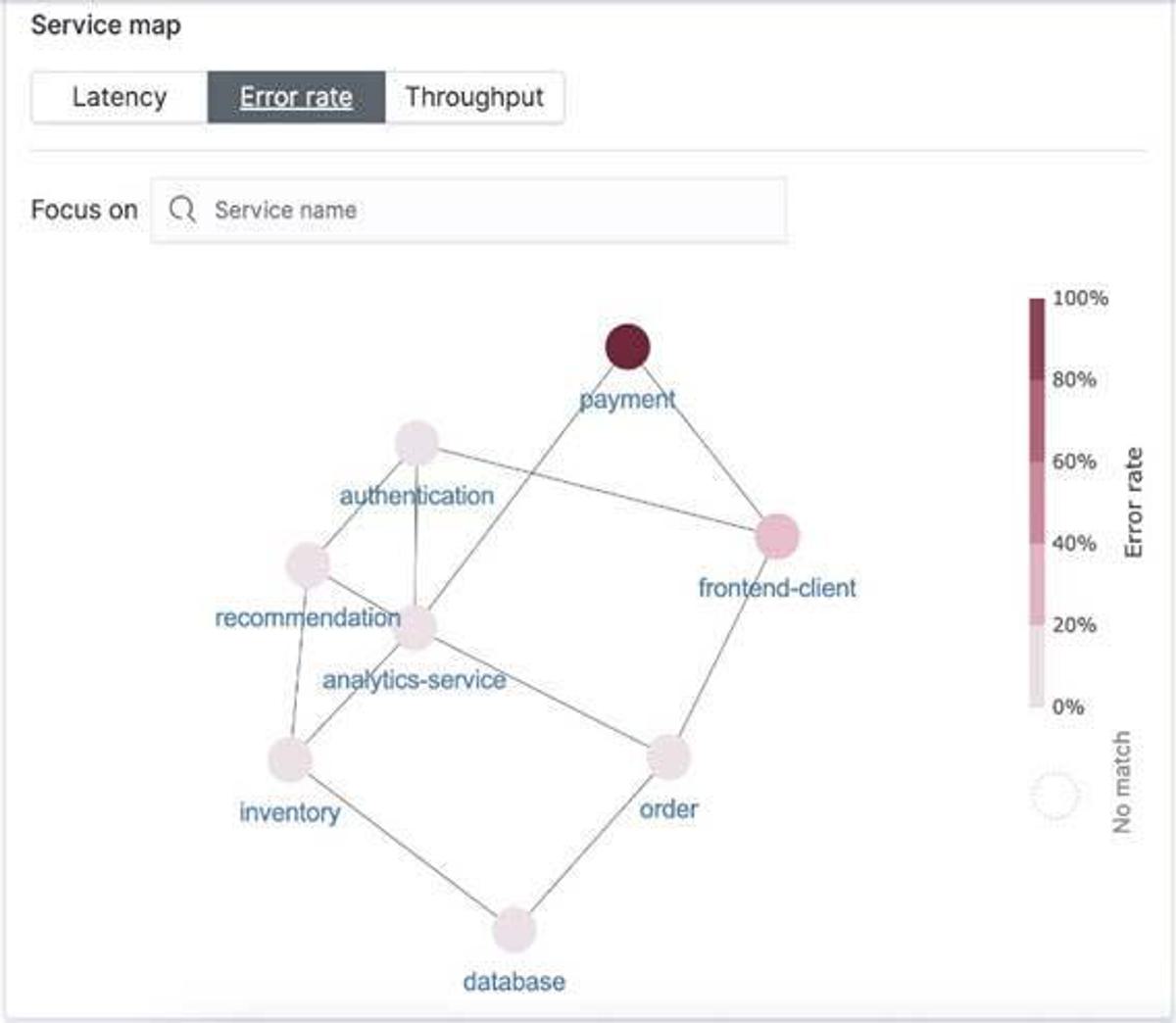The width and height of the screenshot is (1176, 1023).
Task: Select the Error rate tab
Action: coord(296,97)
